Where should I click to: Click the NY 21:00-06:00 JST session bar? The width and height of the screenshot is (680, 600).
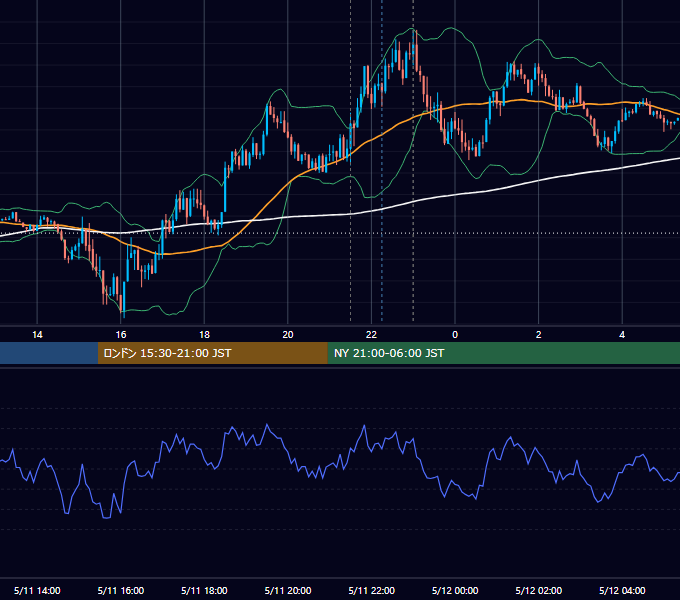click(x=503, y=353)
